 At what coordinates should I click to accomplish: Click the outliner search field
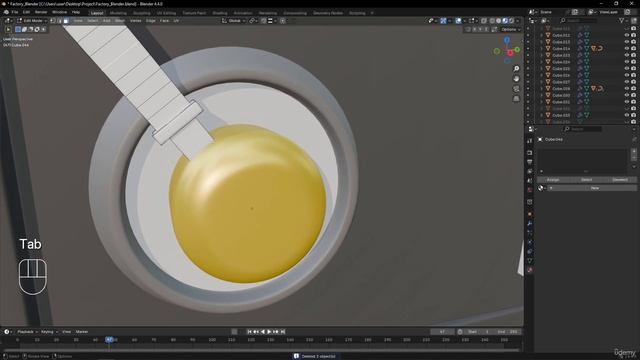coord(579,20)
